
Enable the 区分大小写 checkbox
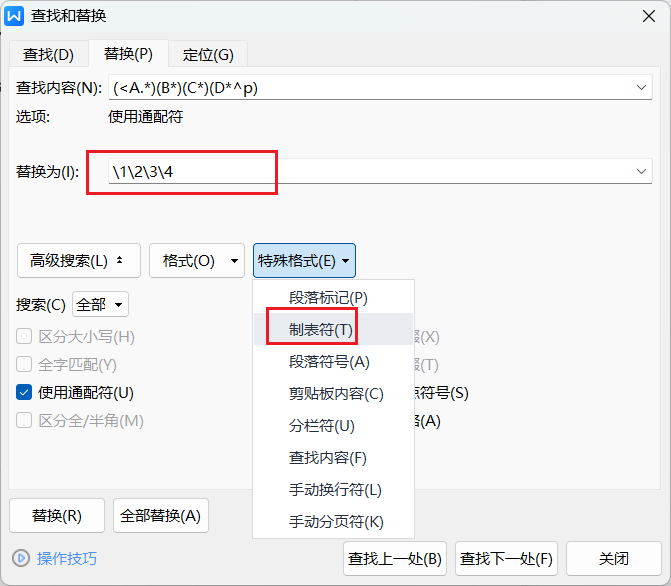[x=25, y=337]
